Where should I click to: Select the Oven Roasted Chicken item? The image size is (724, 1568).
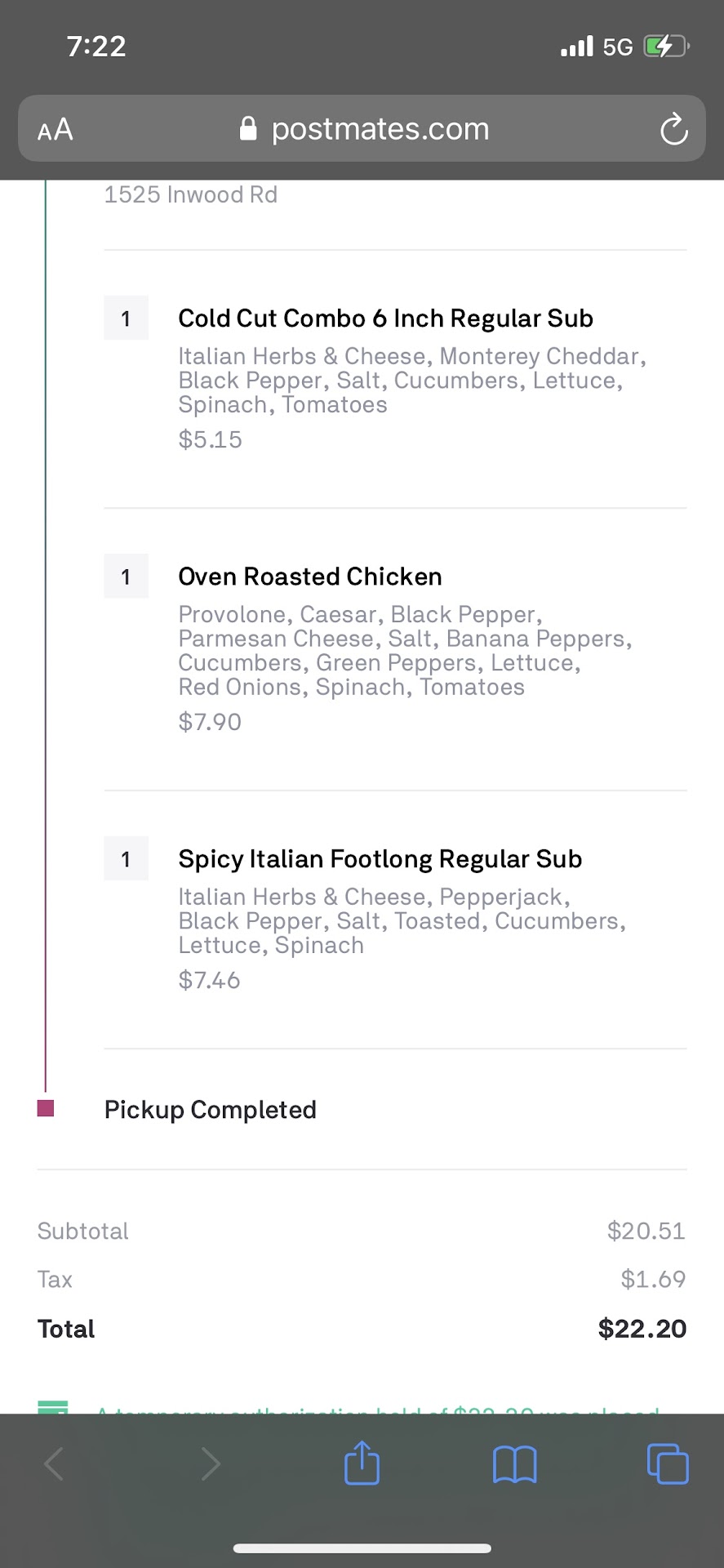310,577
